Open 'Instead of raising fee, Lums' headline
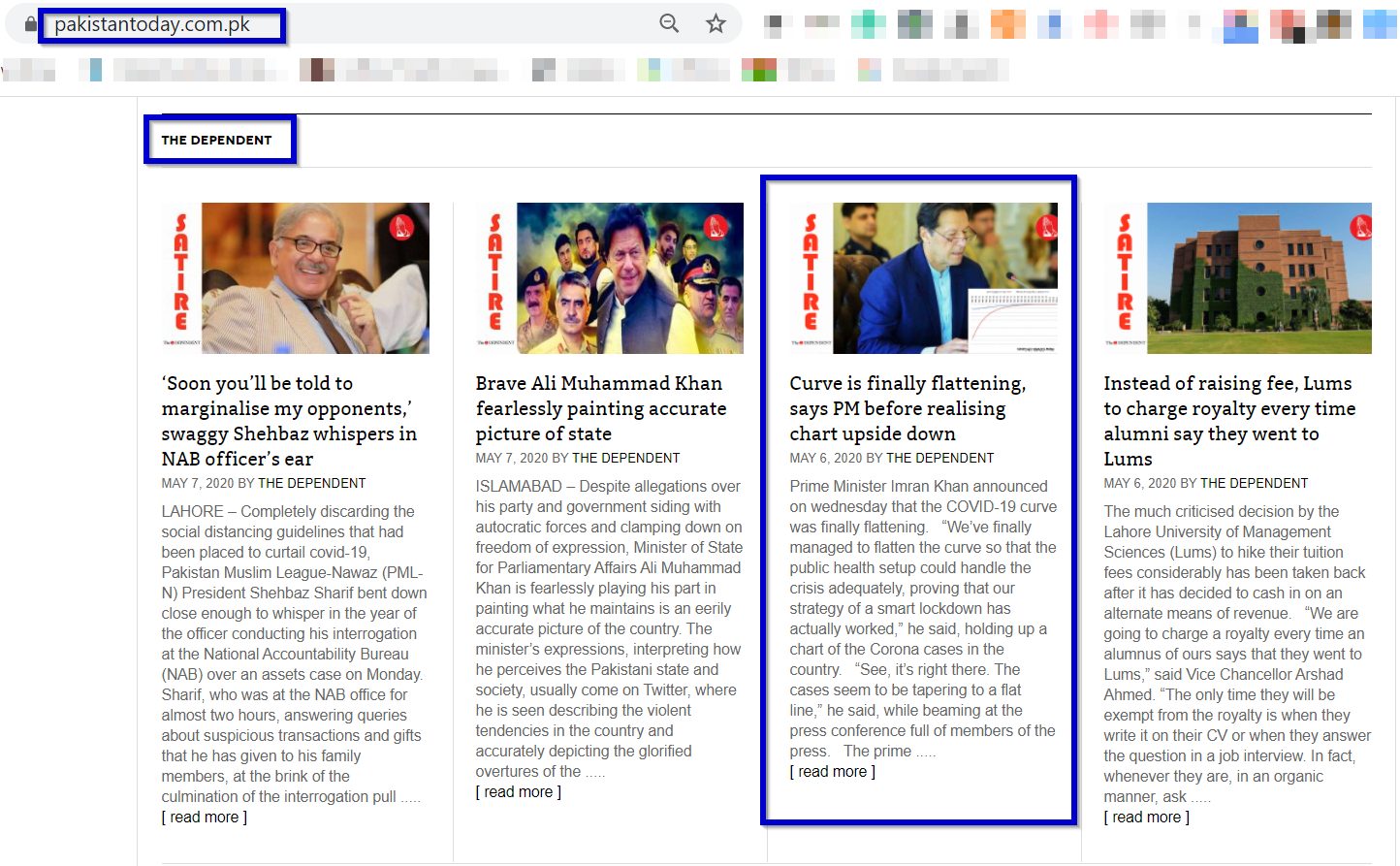This screenshot has height=866, width=1400. coord(1229,421)
